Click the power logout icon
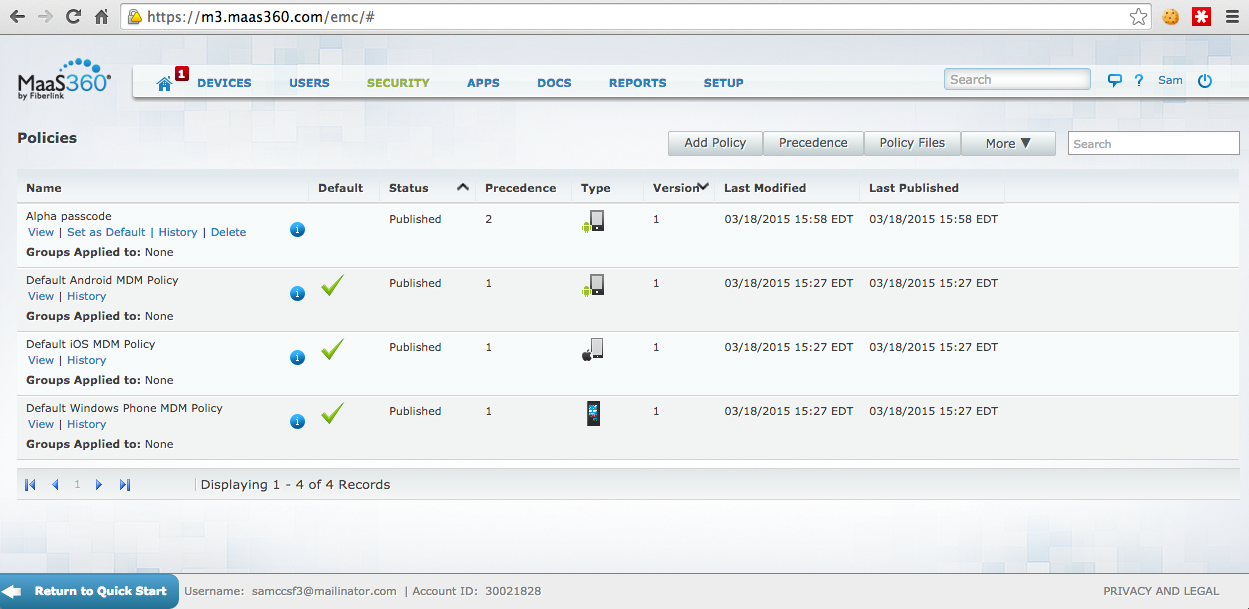Image resolution: width=1249 pixels, height=609 pixels. [x=1205, y=81]
